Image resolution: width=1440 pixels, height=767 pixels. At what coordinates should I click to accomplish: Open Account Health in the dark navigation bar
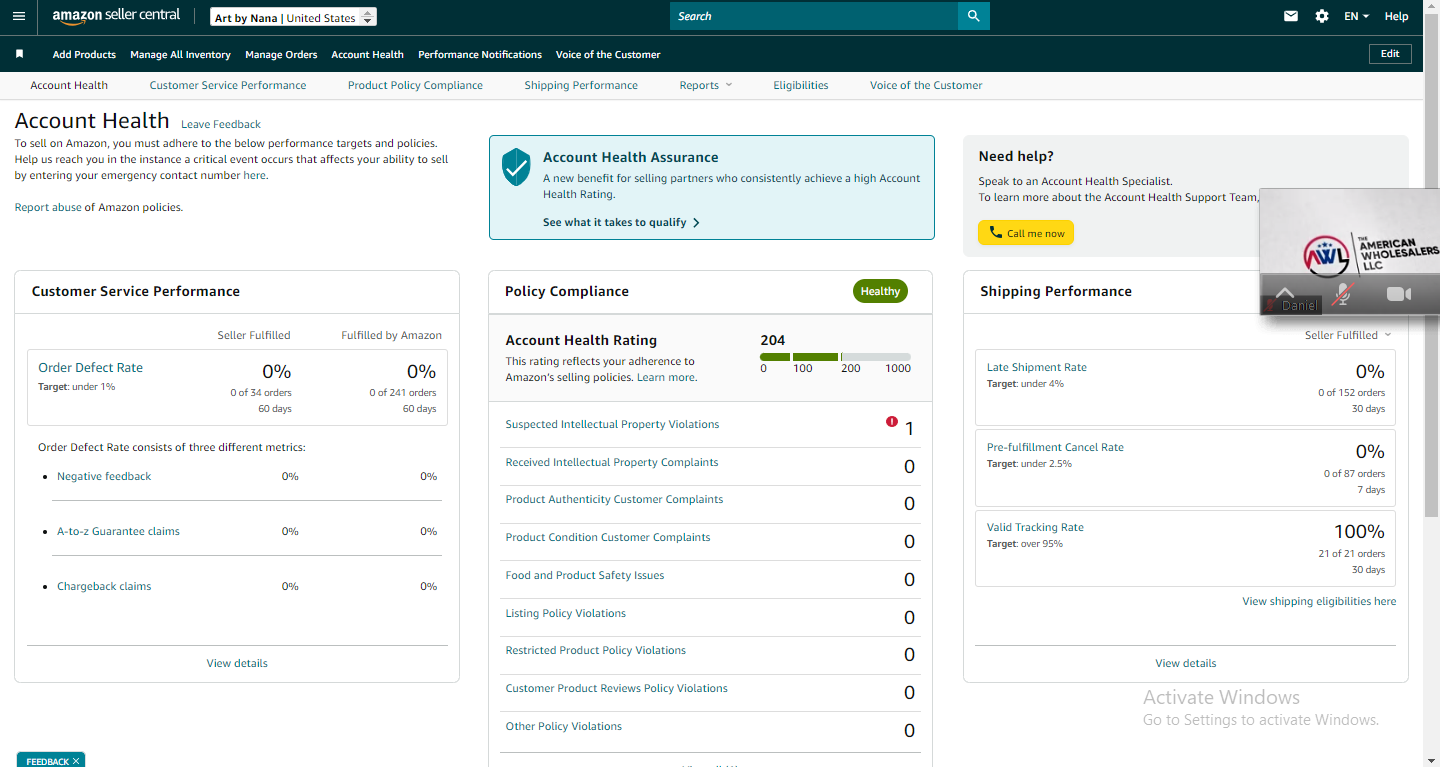pos(368,54)
